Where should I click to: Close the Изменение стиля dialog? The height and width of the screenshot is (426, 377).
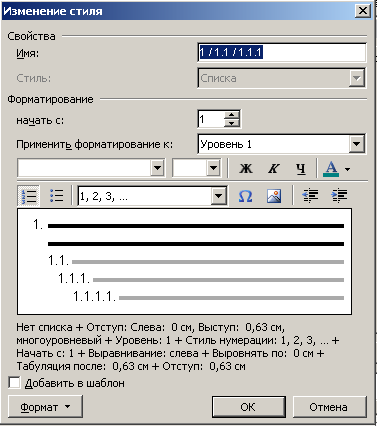point(362,11)
